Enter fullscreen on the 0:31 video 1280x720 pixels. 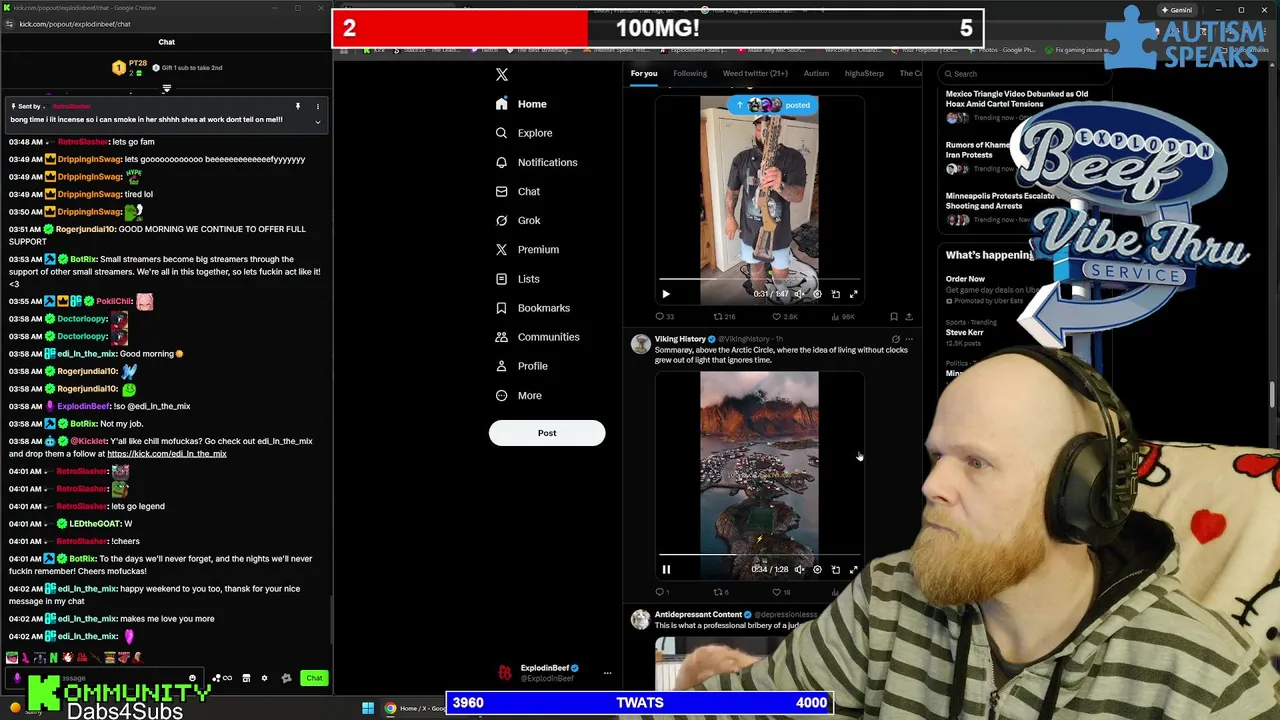click(853, 294)
